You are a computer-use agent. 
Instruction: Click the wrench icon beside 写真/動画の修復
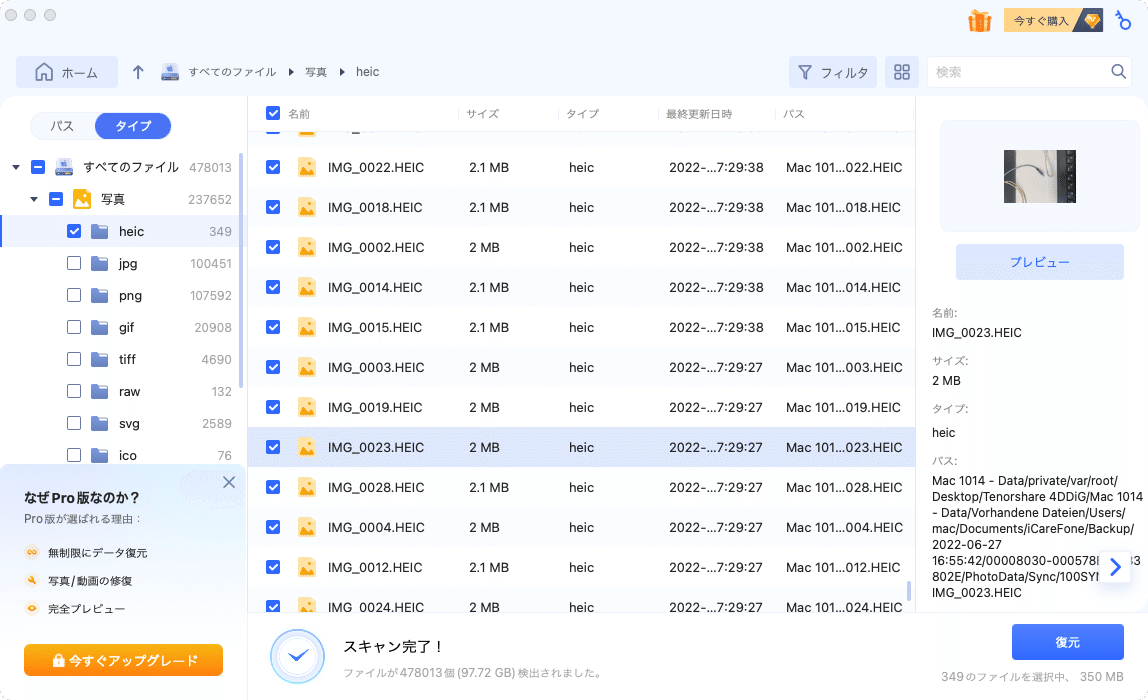click(31, 581)
